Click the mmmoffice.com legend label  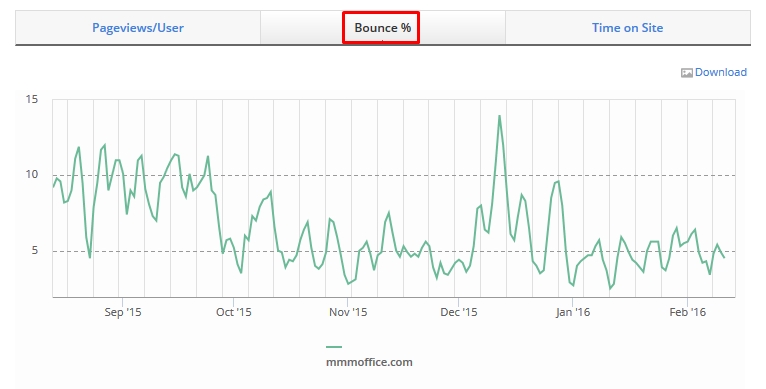tap(369, 362)
